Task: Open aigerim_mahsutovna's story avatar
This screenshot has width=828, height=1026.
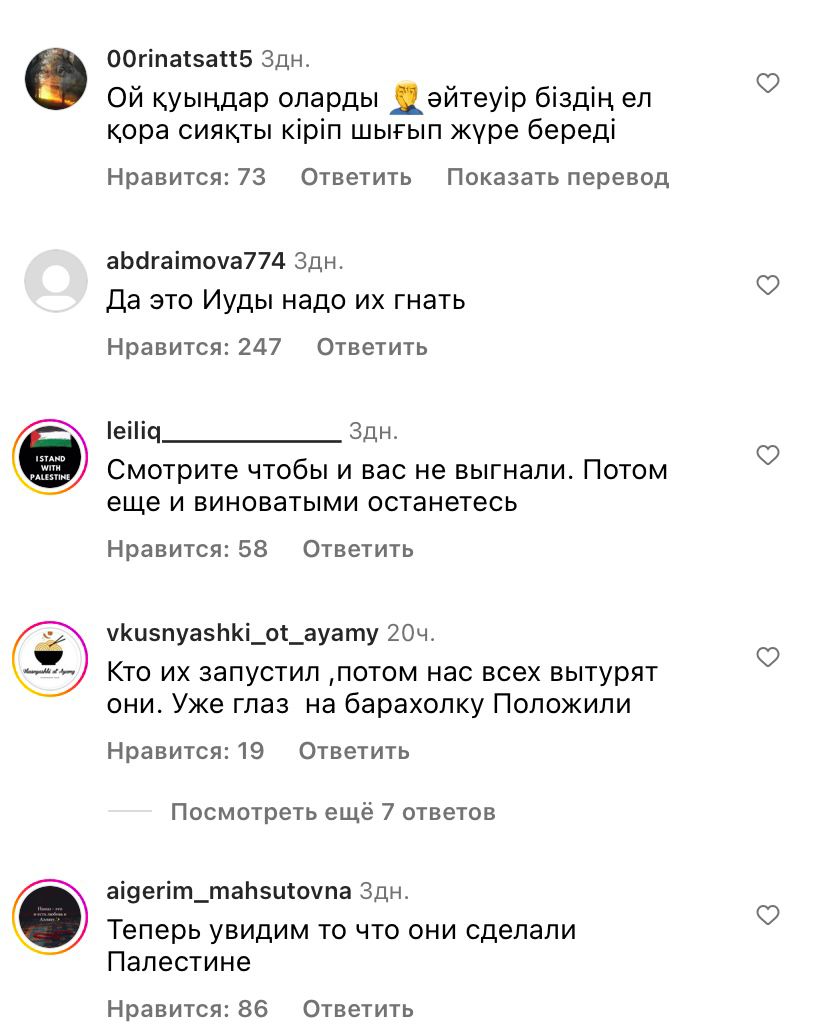Action: pos(50,916)
